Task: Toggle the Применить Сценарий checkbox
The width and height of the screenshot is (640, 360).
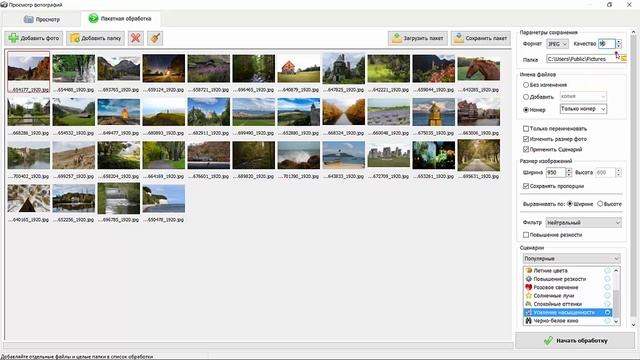Action: click(x=526, y=149)
